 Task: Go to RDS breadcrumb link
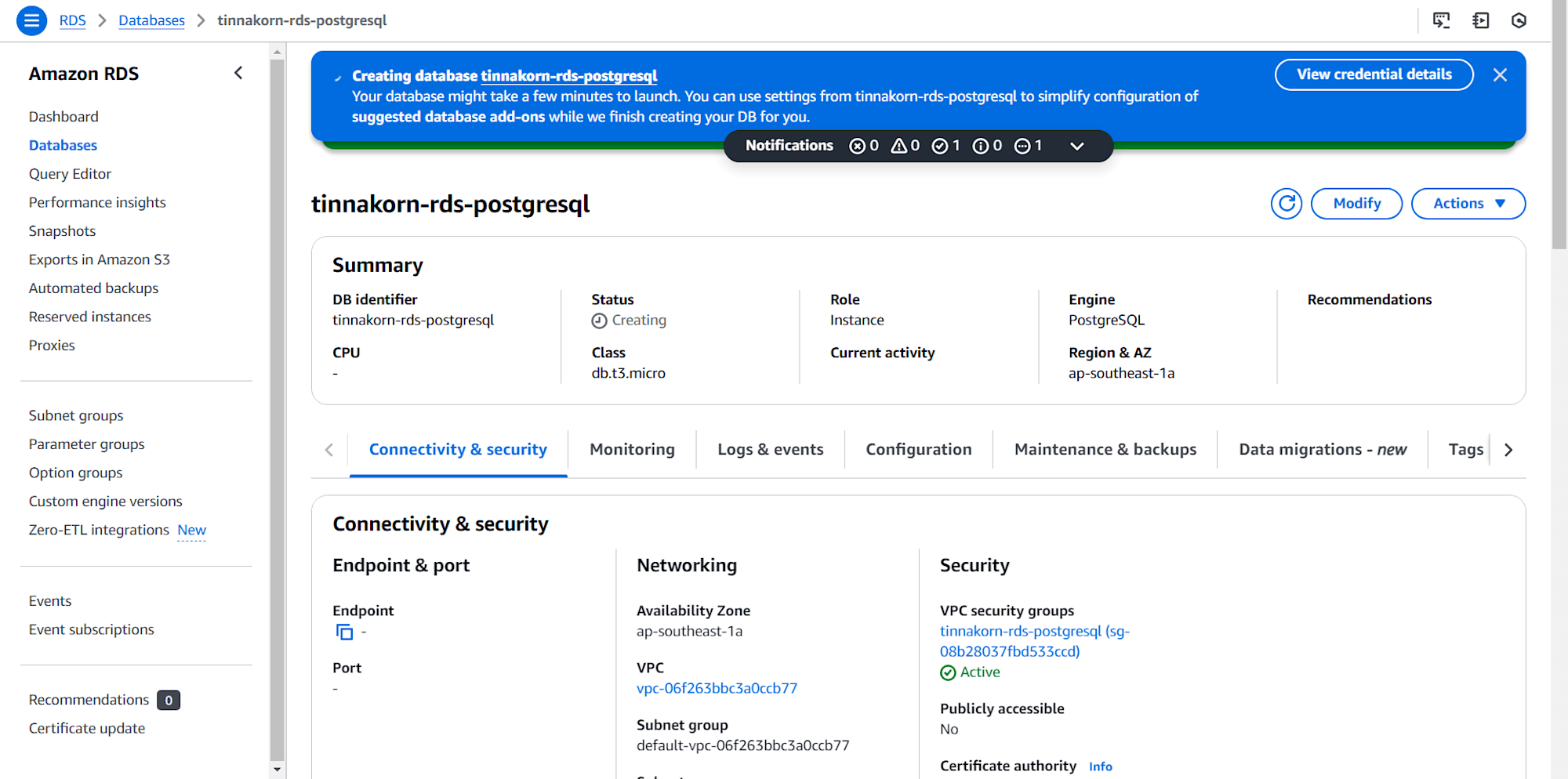point(72,20)
